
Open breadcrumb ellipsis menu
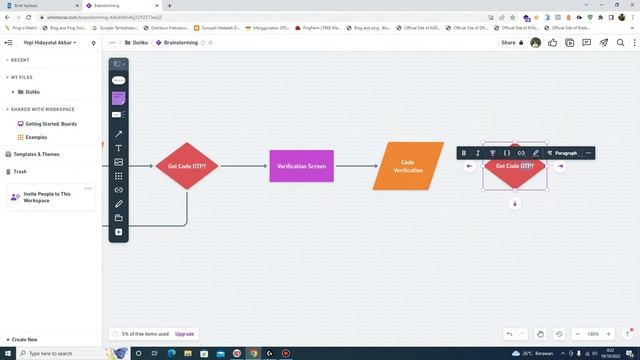click(x=112, y=42)
